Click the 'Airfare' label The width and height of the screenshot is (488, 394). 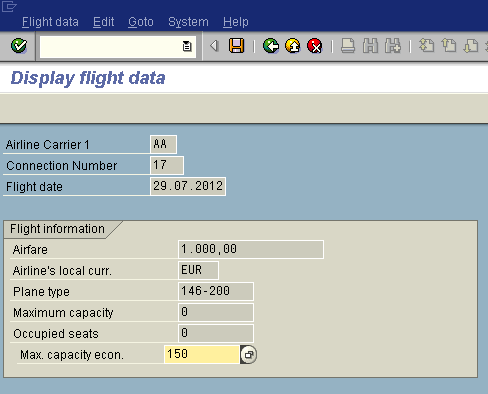pos(30,250)
